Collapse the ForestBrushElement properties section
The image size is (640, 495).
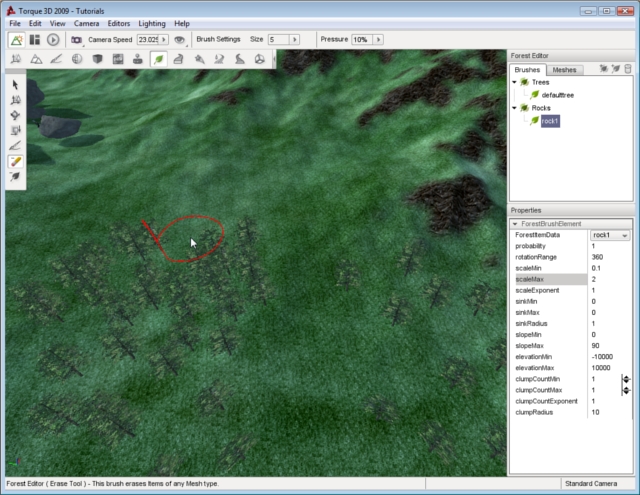pyautogui.click(x=515, y=224)
